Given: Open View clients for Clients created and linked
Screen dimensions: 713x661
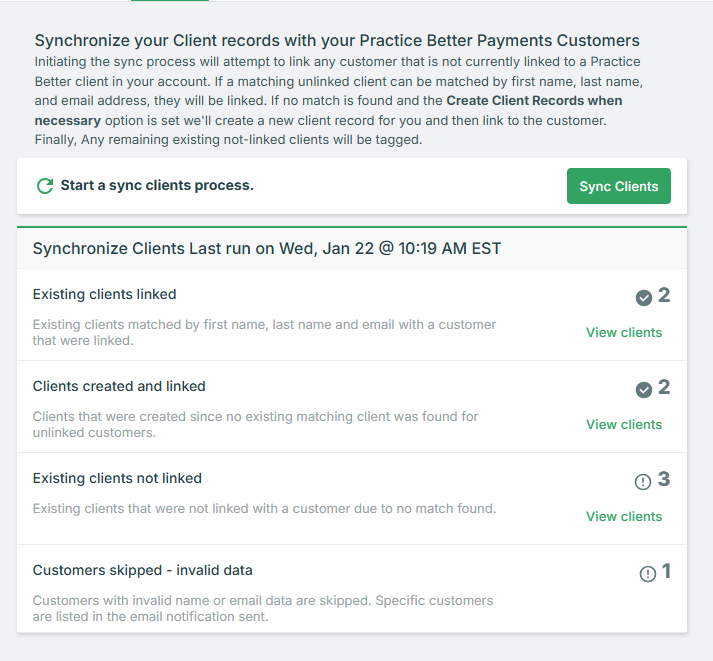Looking at the screenshot, I should point(624,424).
